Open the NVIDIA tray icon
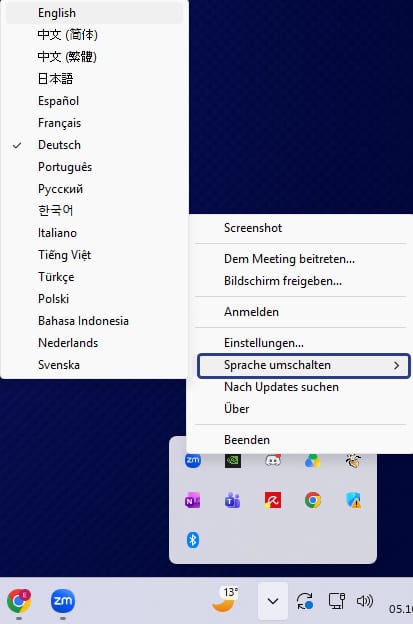 [233, 460]
